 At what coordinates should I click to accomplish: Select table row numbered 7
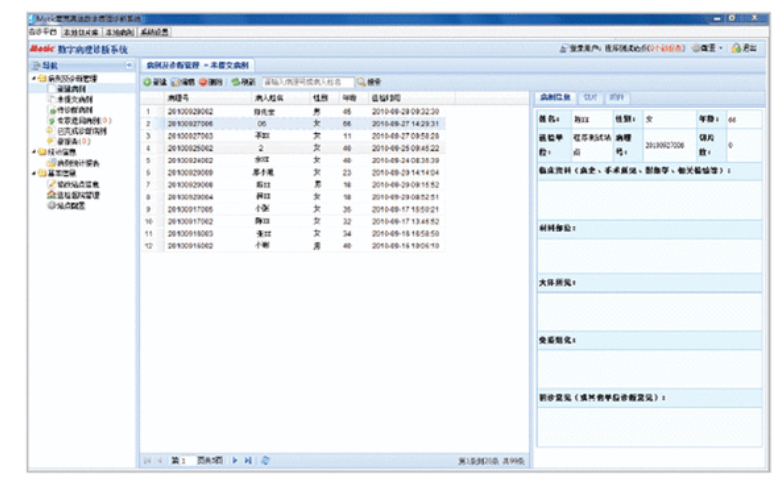293,185
